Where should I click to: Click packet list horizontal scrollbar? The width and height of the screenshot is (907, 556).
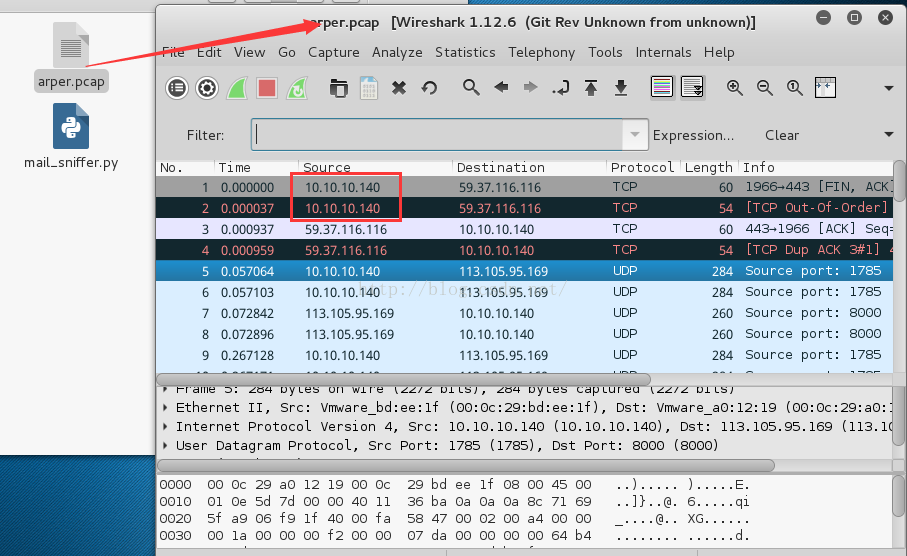(x=404, y=380)
